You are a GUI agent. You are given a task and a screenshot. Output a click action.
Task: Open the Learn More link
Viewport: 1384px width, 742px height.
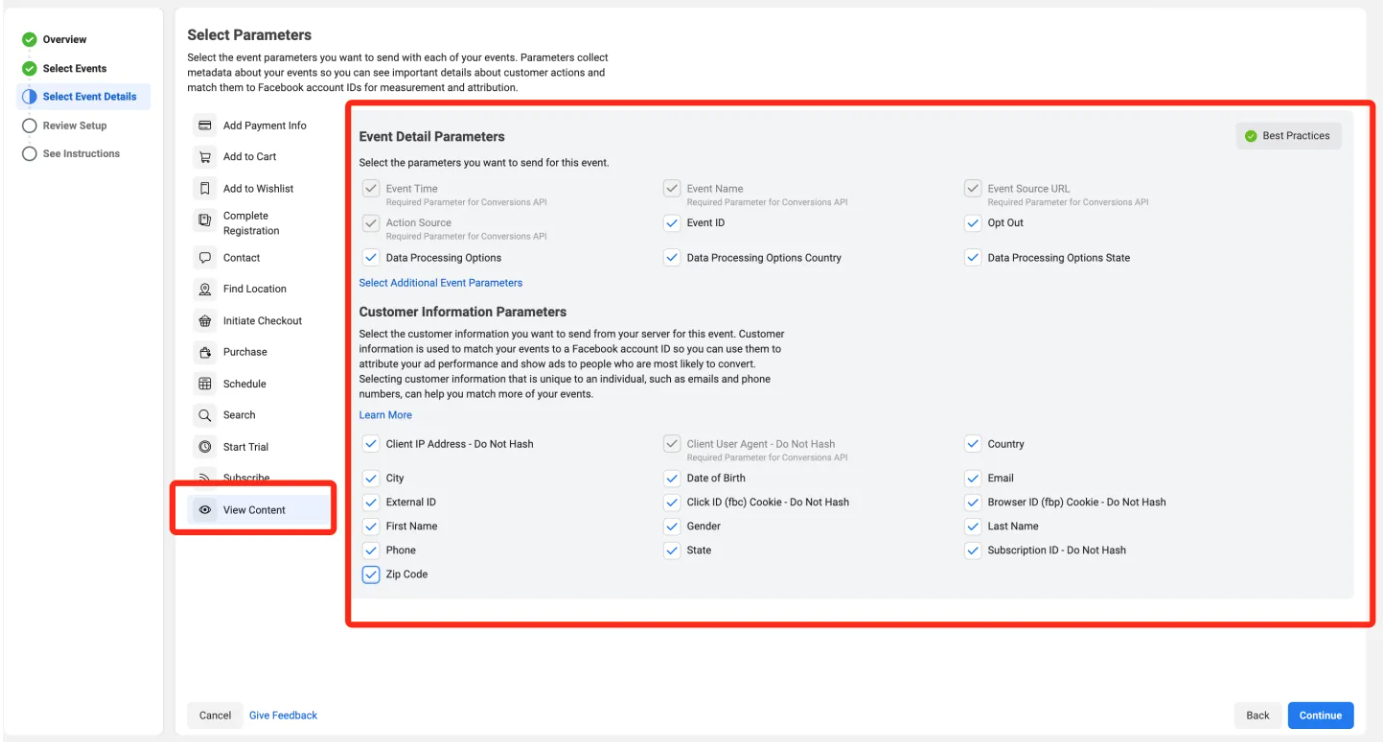[385, 415]
